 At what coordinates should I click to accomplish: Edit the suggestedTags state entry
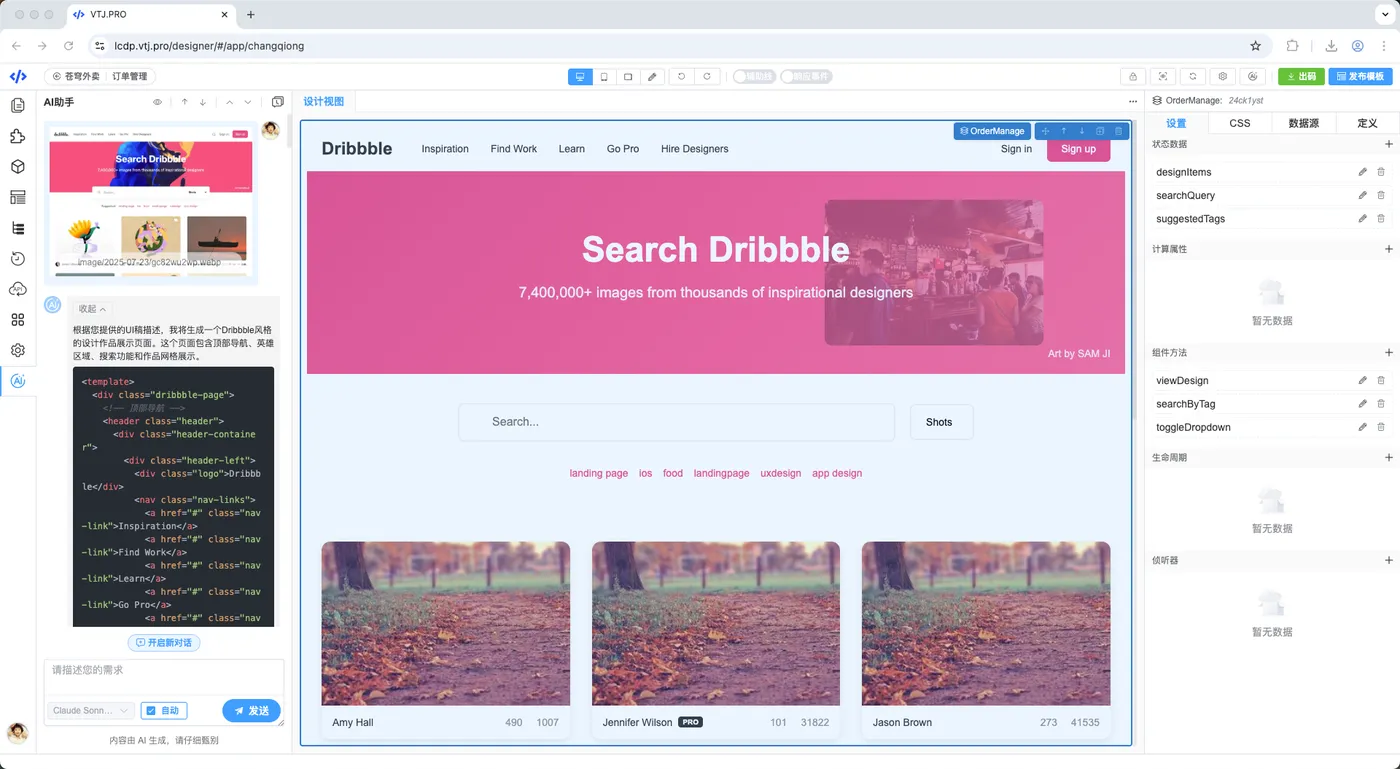[x=1362, y=218]
